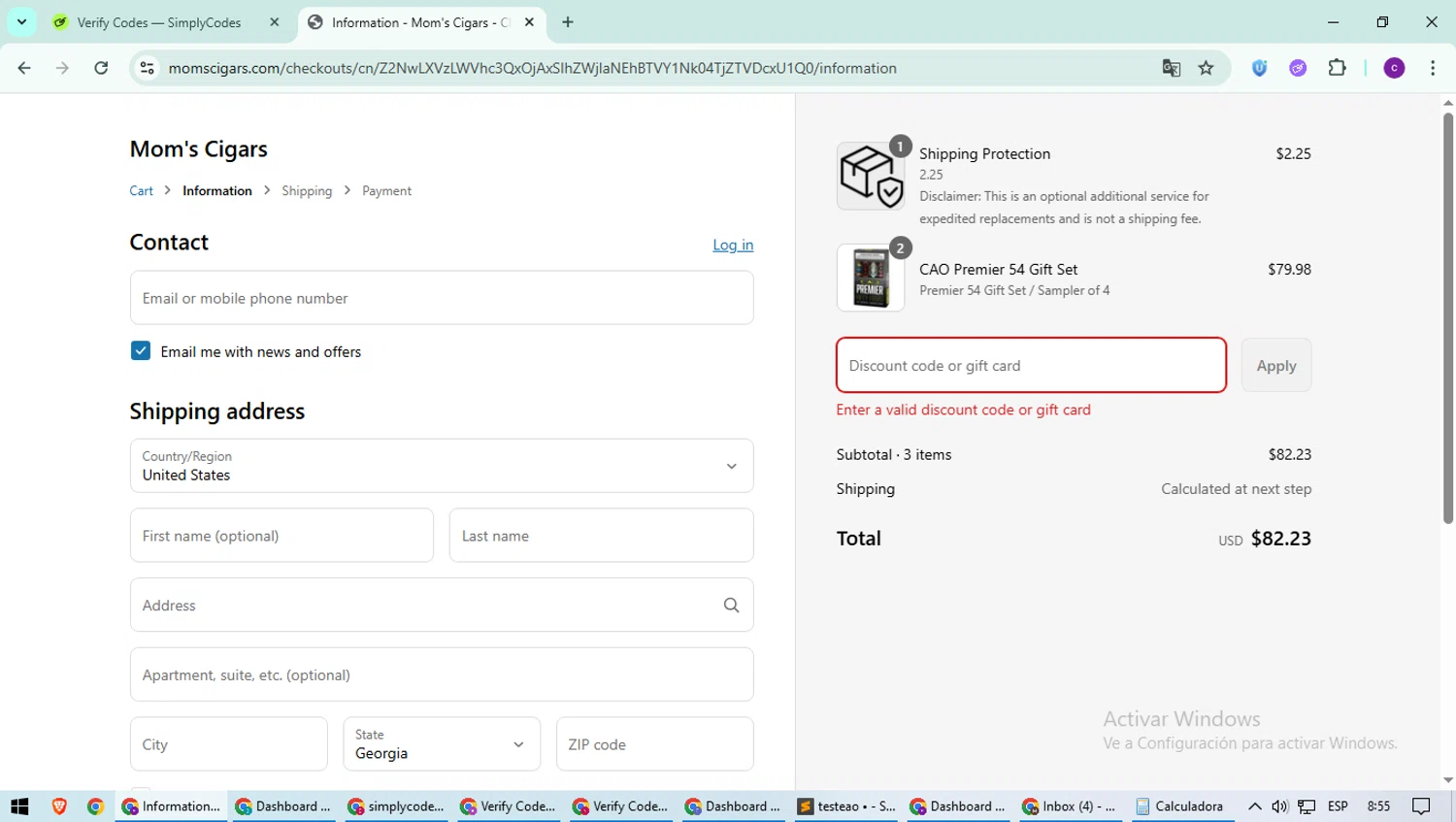Click the network tray icon

1307,806
